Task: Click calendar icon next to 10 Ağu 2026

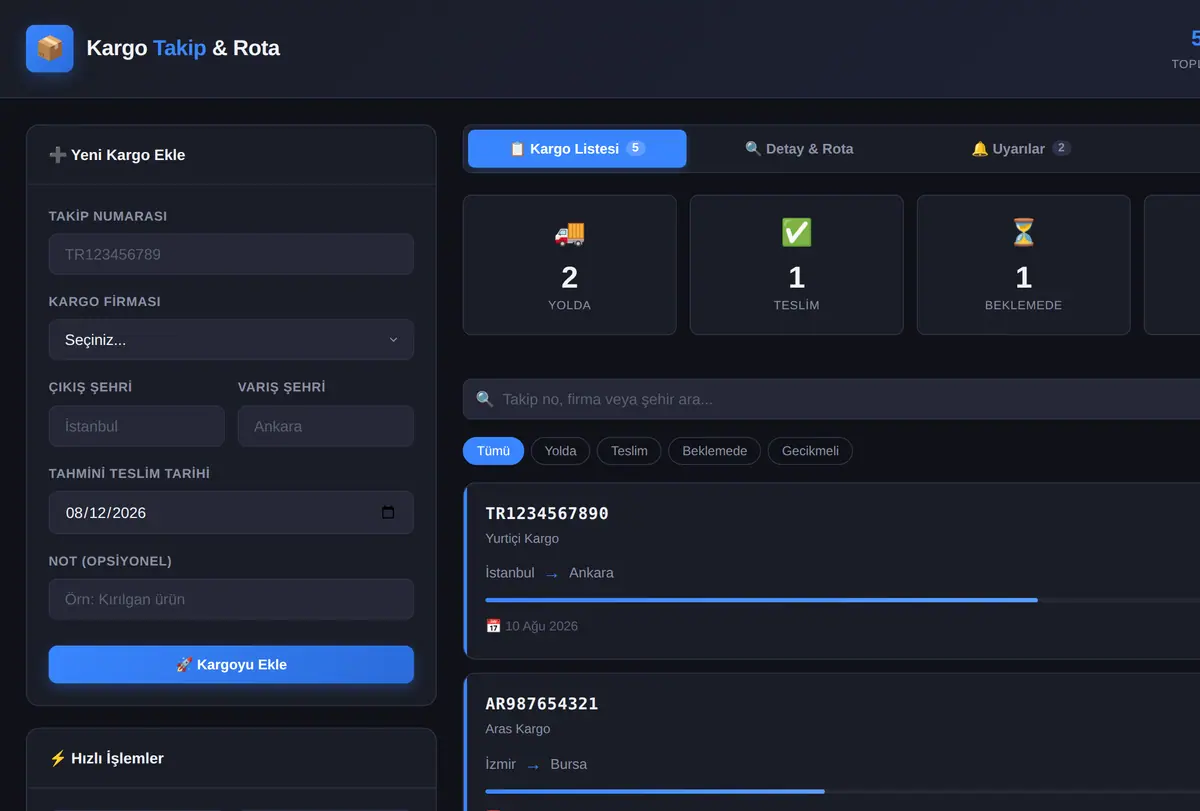Action: point(493,626)
